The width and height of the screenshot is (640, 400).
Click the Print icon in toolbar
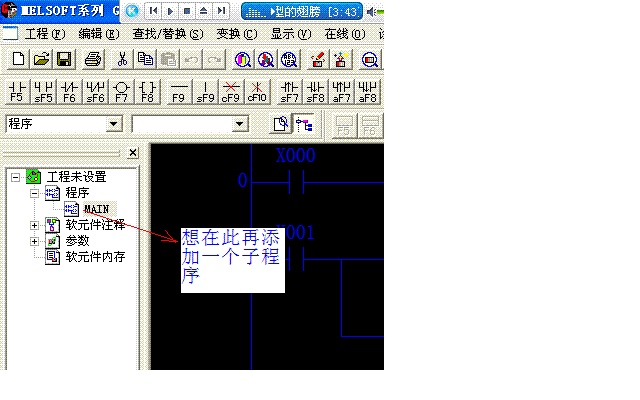(93, 60)
